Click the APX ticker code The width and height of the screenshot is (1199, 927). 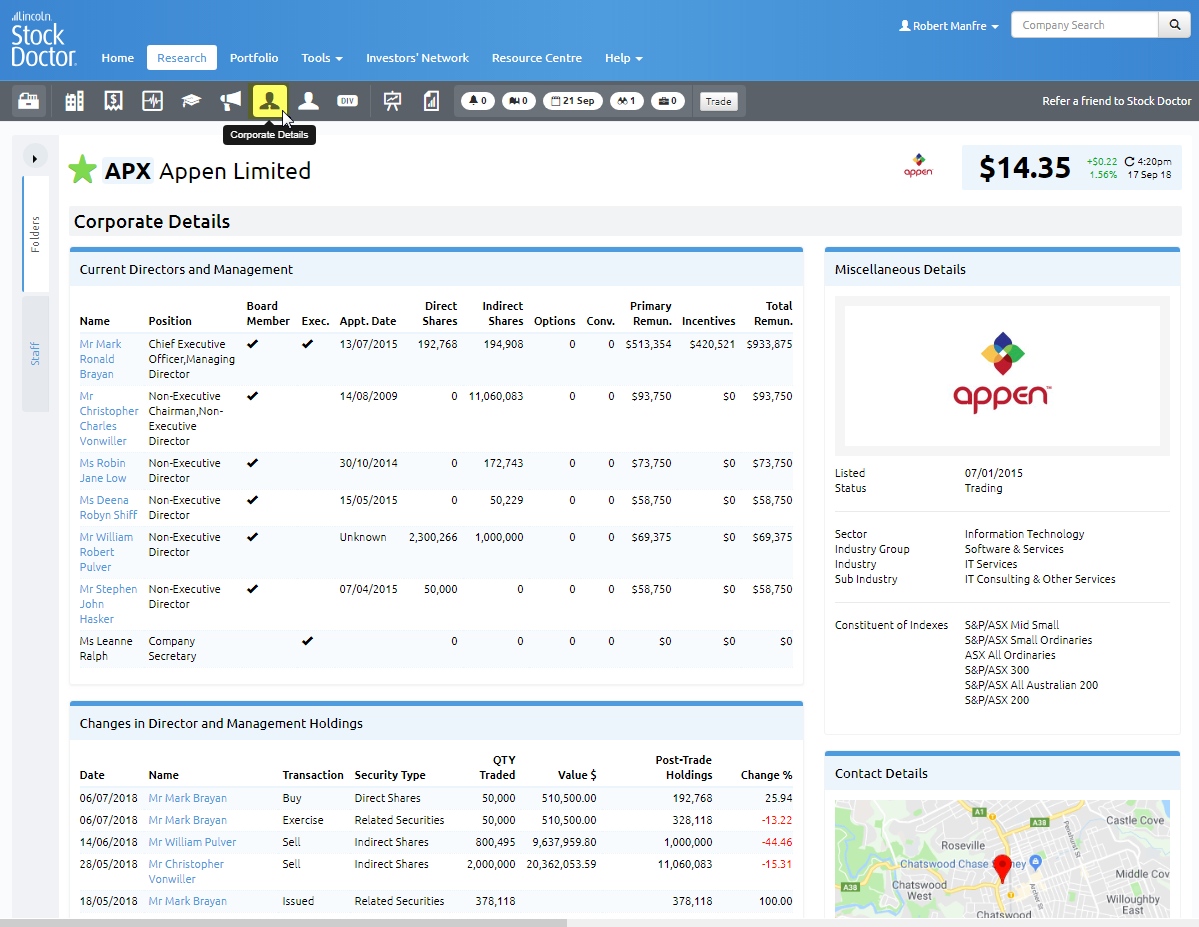(128, 171)
